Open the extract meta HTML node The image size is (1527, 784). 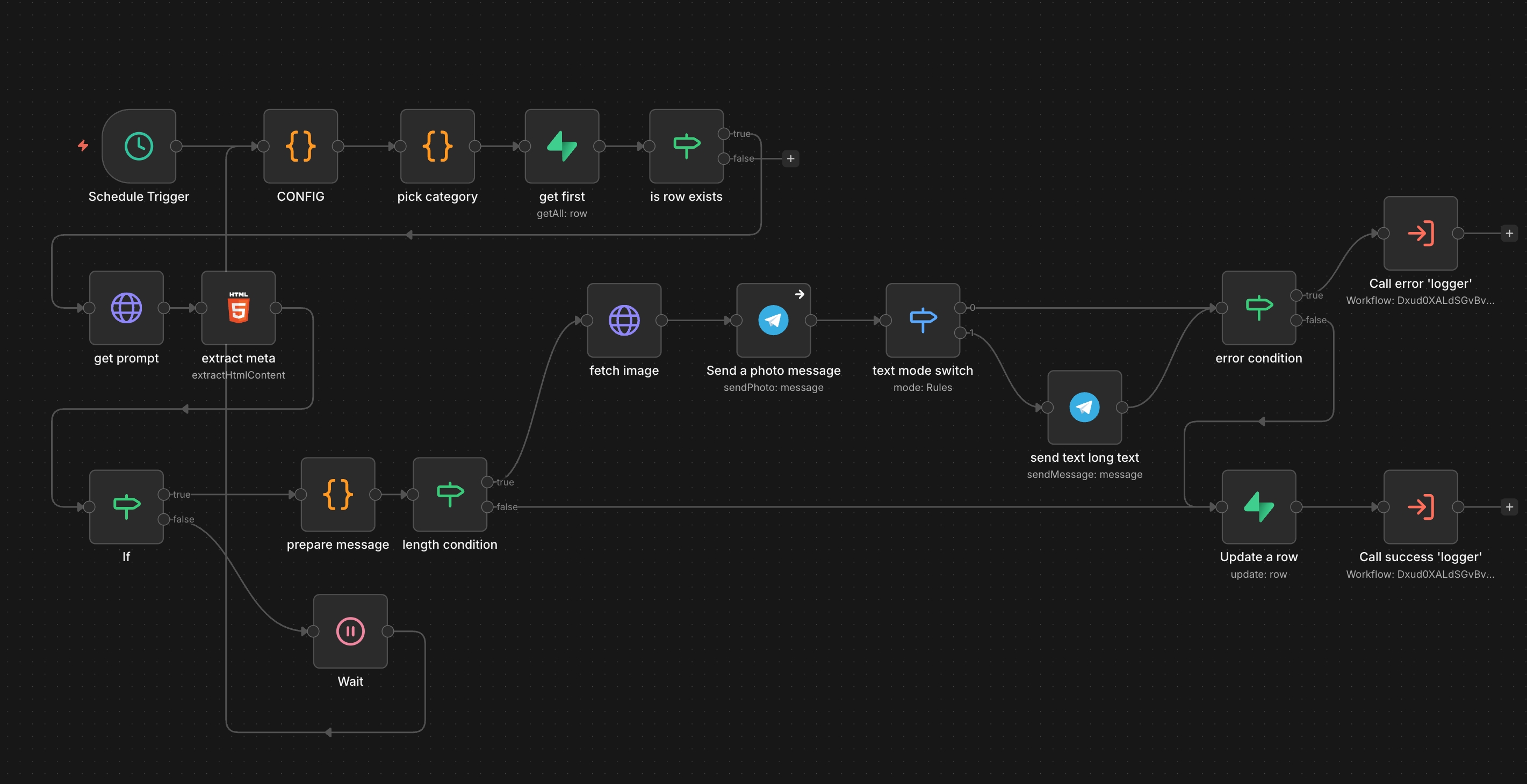tap(239, 308)
